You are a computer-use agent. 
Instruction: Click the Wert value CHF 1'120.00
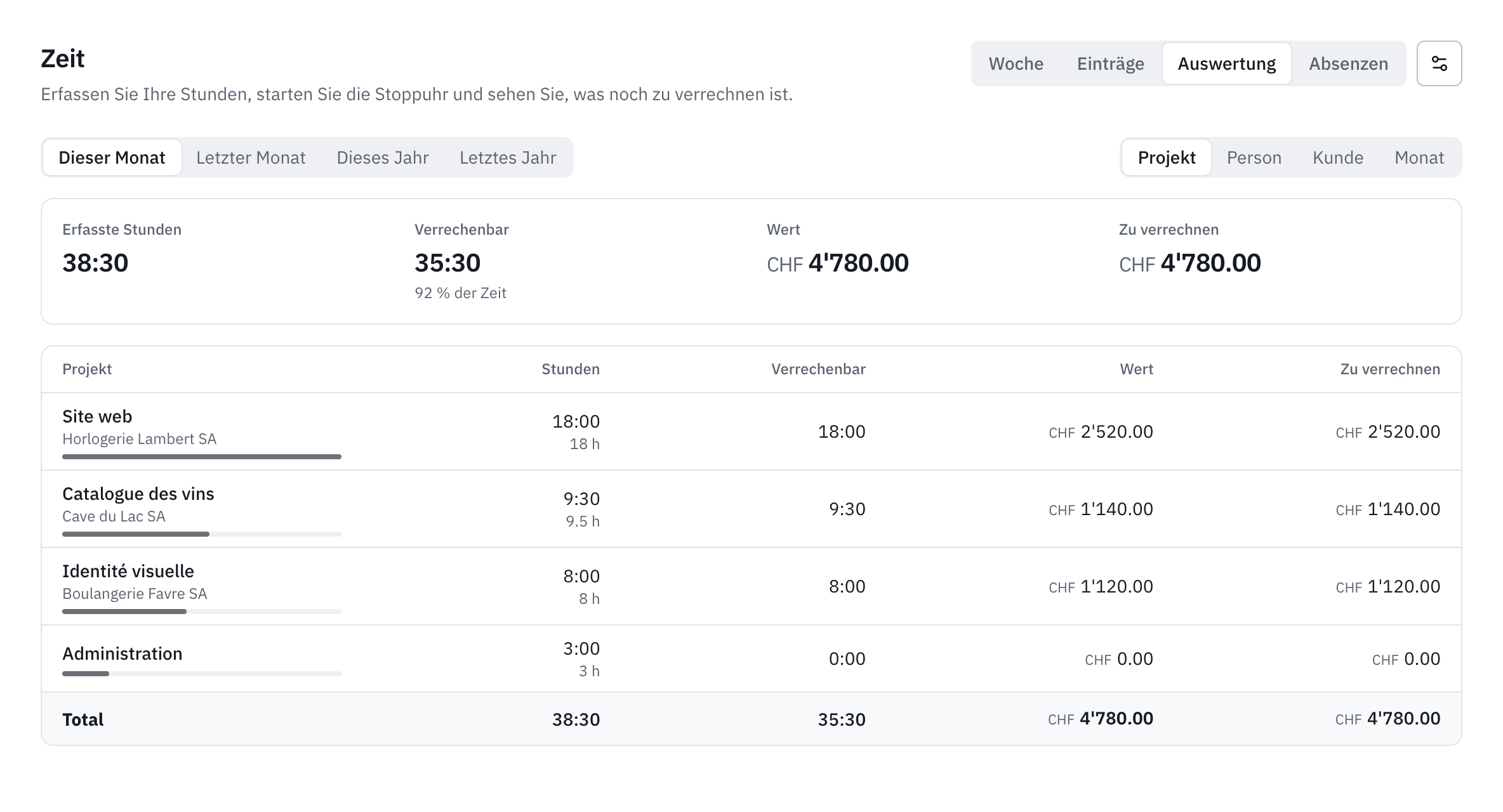pos(1101,586)
